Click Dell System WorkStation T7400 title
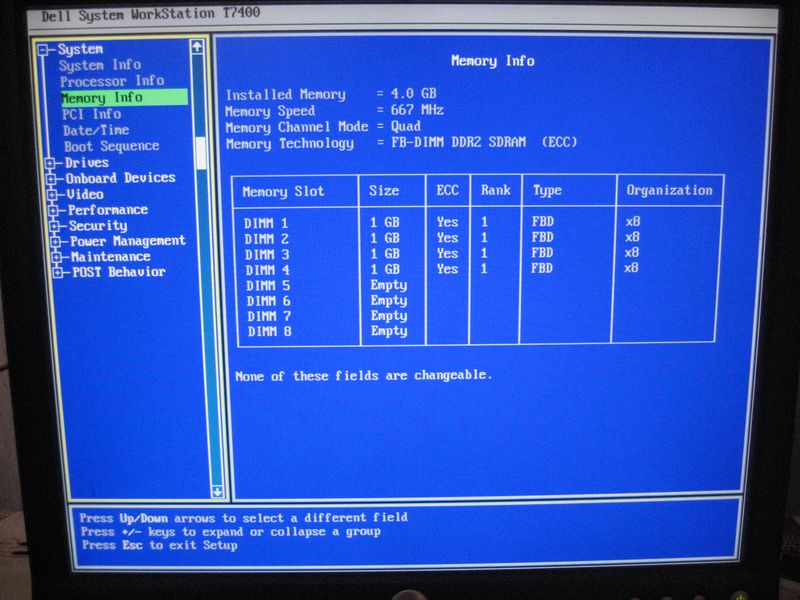The image size is (800, 600). [x=151, y=14]
